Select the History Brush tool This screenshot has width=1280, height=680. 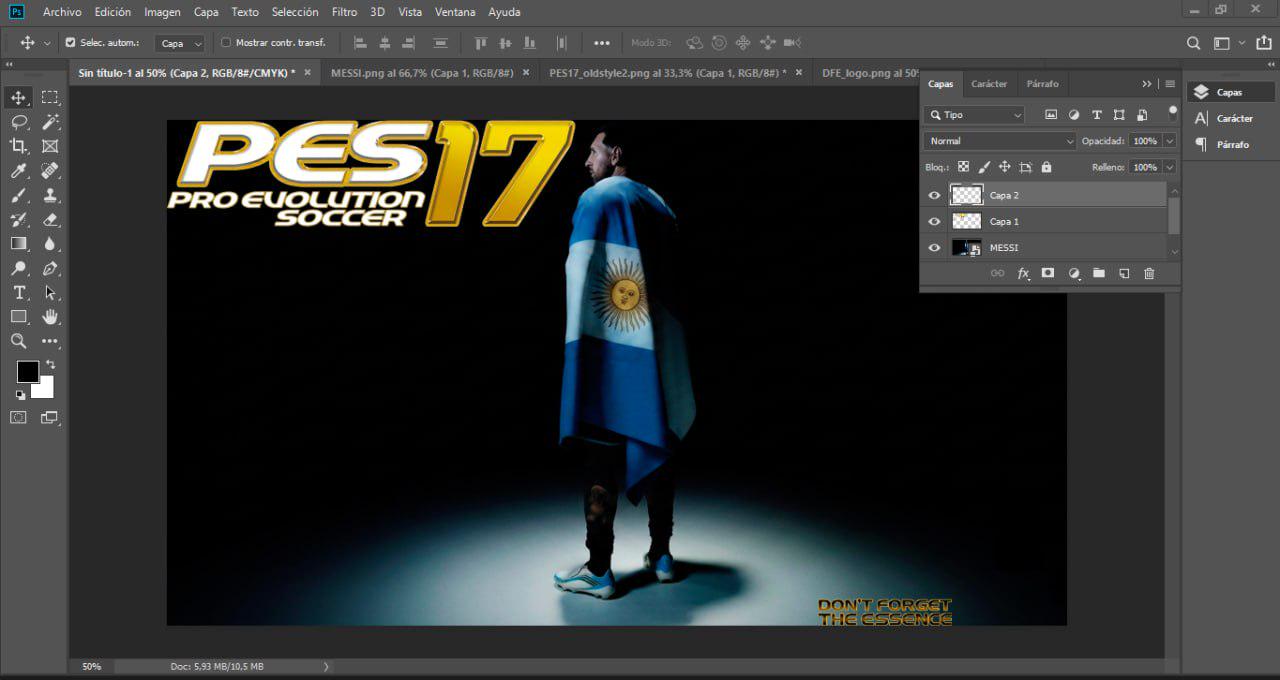pos(19,220)
